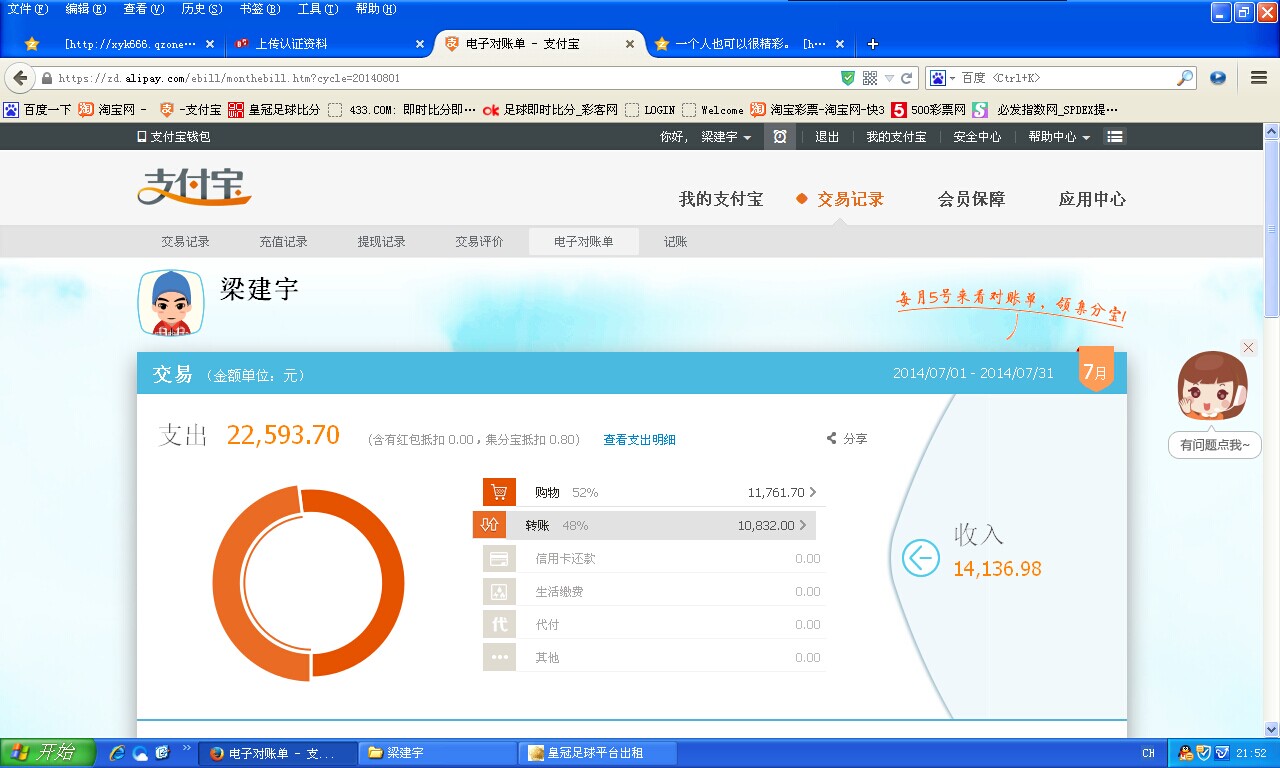Open 会员保障 navigation item

pos(971,199)
